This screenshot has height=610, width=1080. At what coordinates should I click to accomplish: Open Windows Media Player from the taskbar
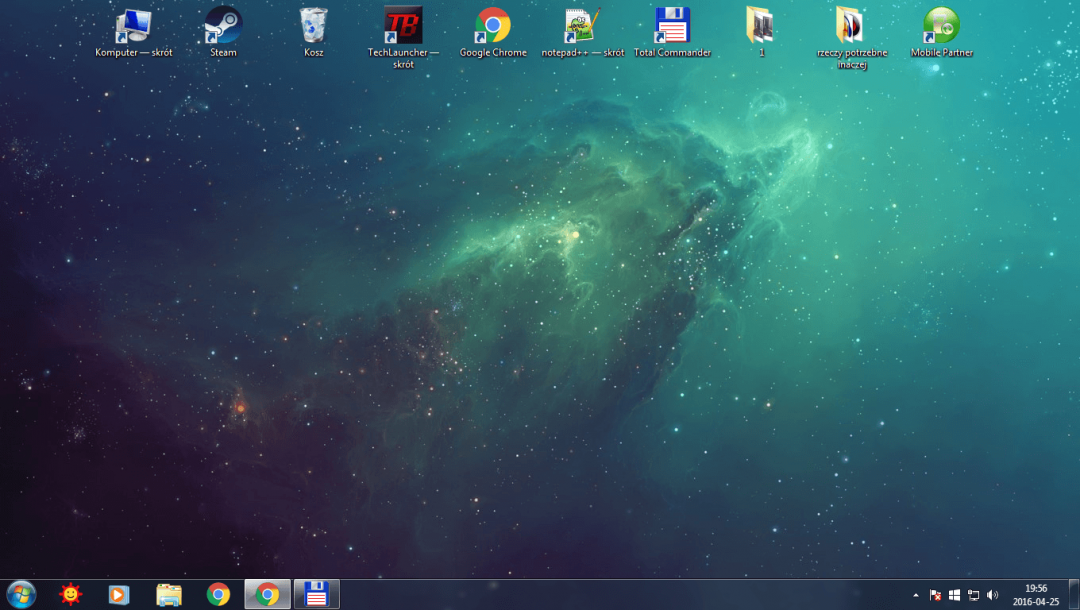pyautogui.click(x=119, y=594)
